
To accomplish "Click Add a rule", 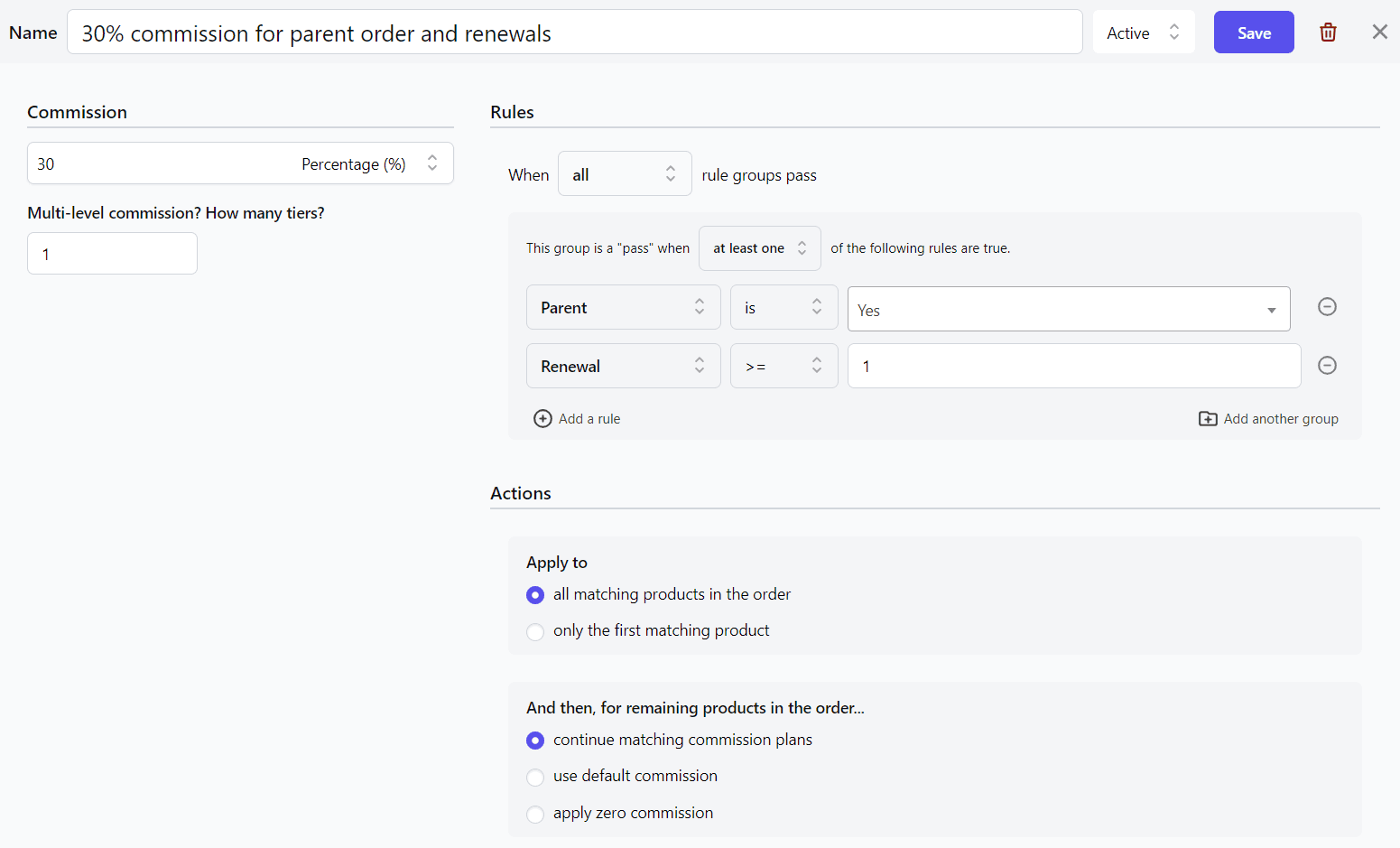I will (578, 419).
